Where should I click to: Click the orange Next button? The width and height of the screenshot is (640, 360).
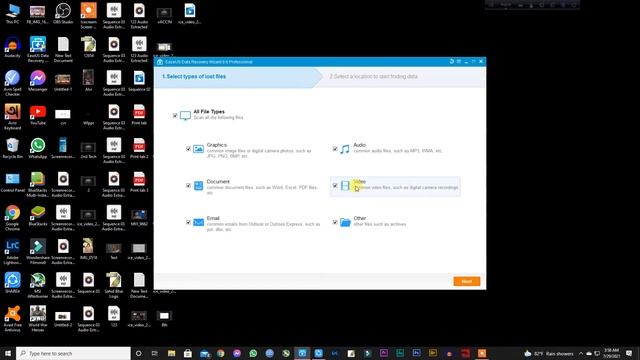(467, 281)
